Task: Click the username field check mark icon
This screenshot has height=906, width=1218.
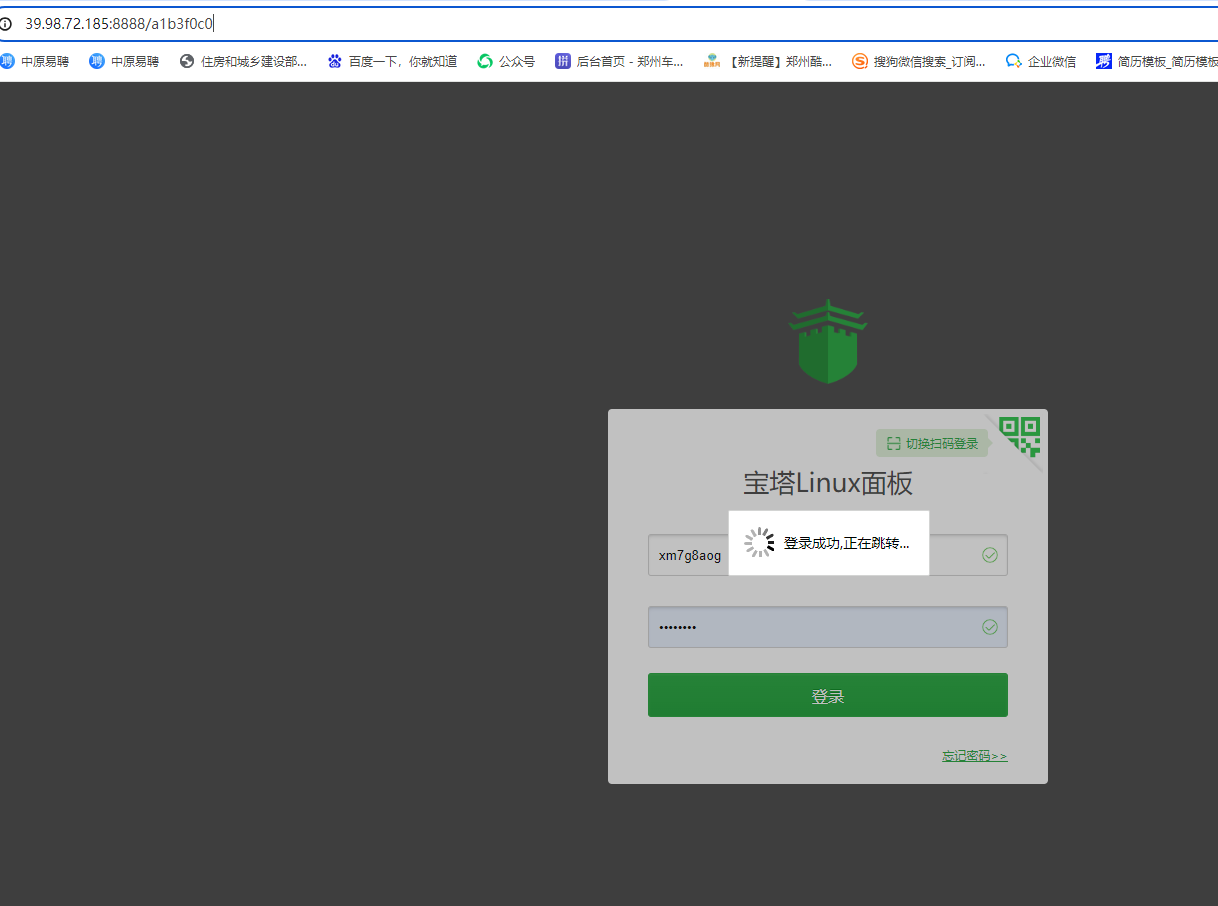Action: point(990,555)
